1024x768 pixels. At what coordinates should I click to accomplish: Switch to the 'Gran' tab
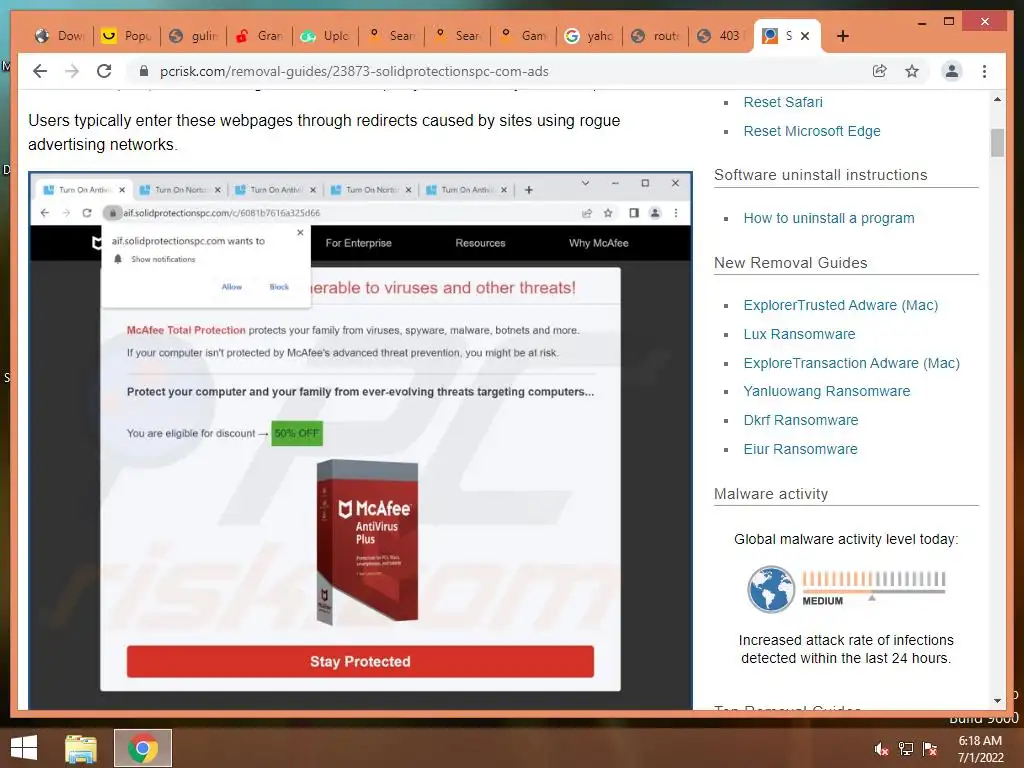(x=259, y=36)
